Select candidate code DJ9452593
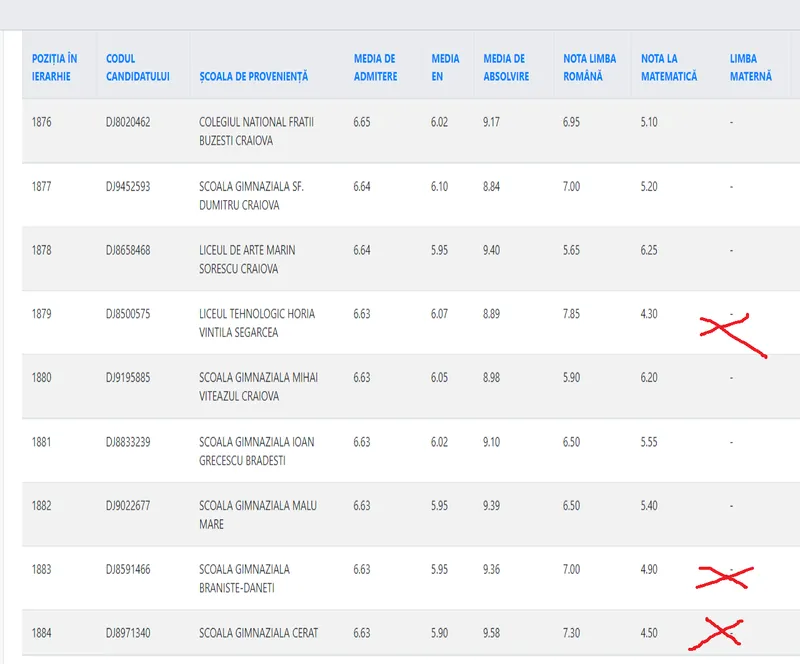 128,186
